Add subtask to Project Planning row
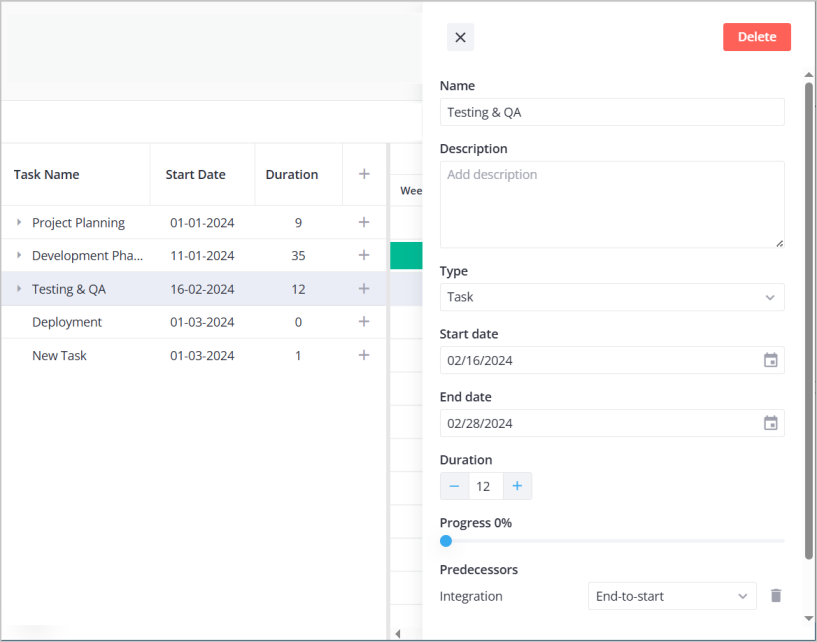 click(x=364, y=222)
